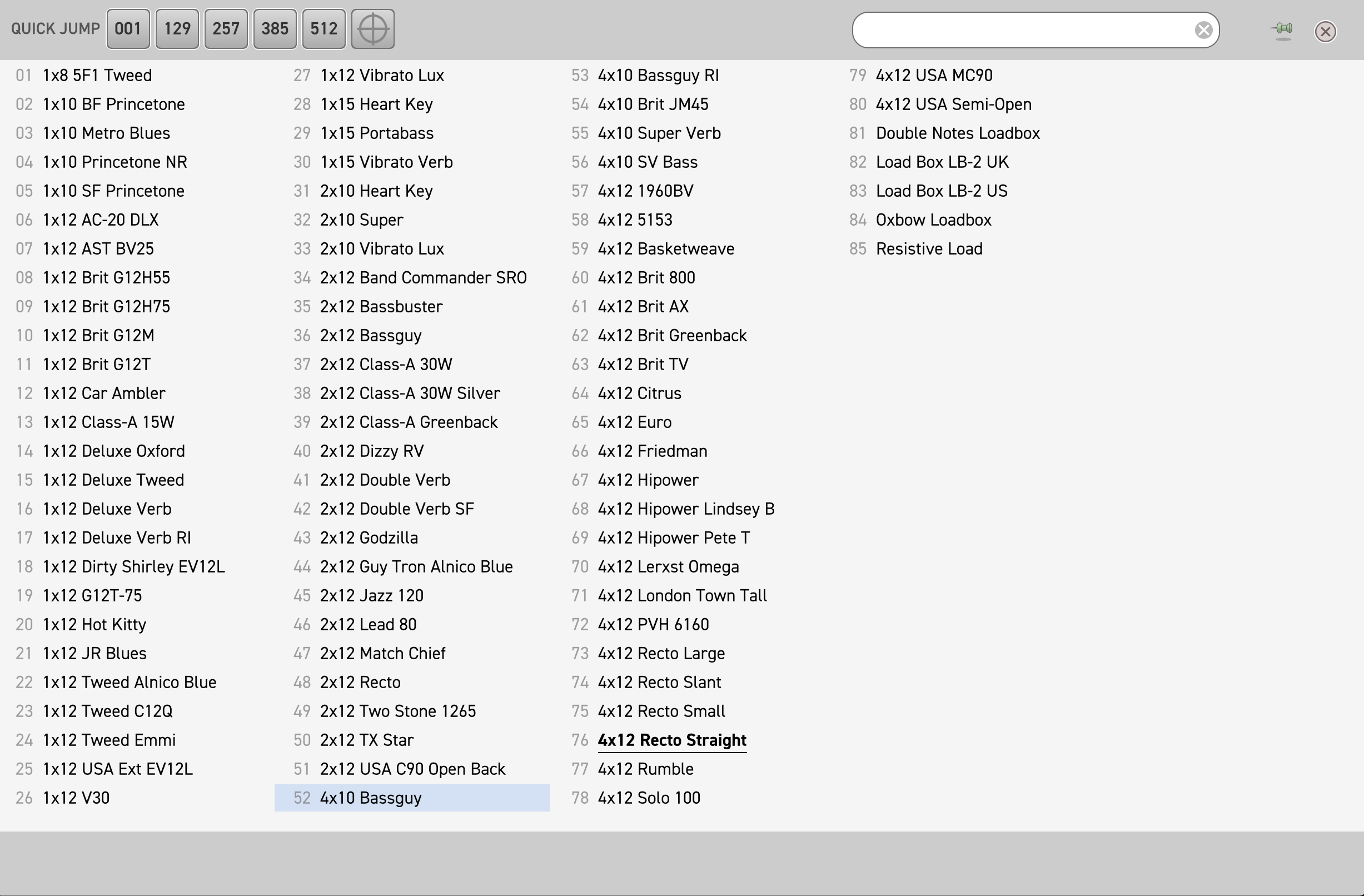This screenshot has width=1364, height=896.
Task: Choose 1x12 Dirty Shirley EV12L
Action: click(134, 566)
